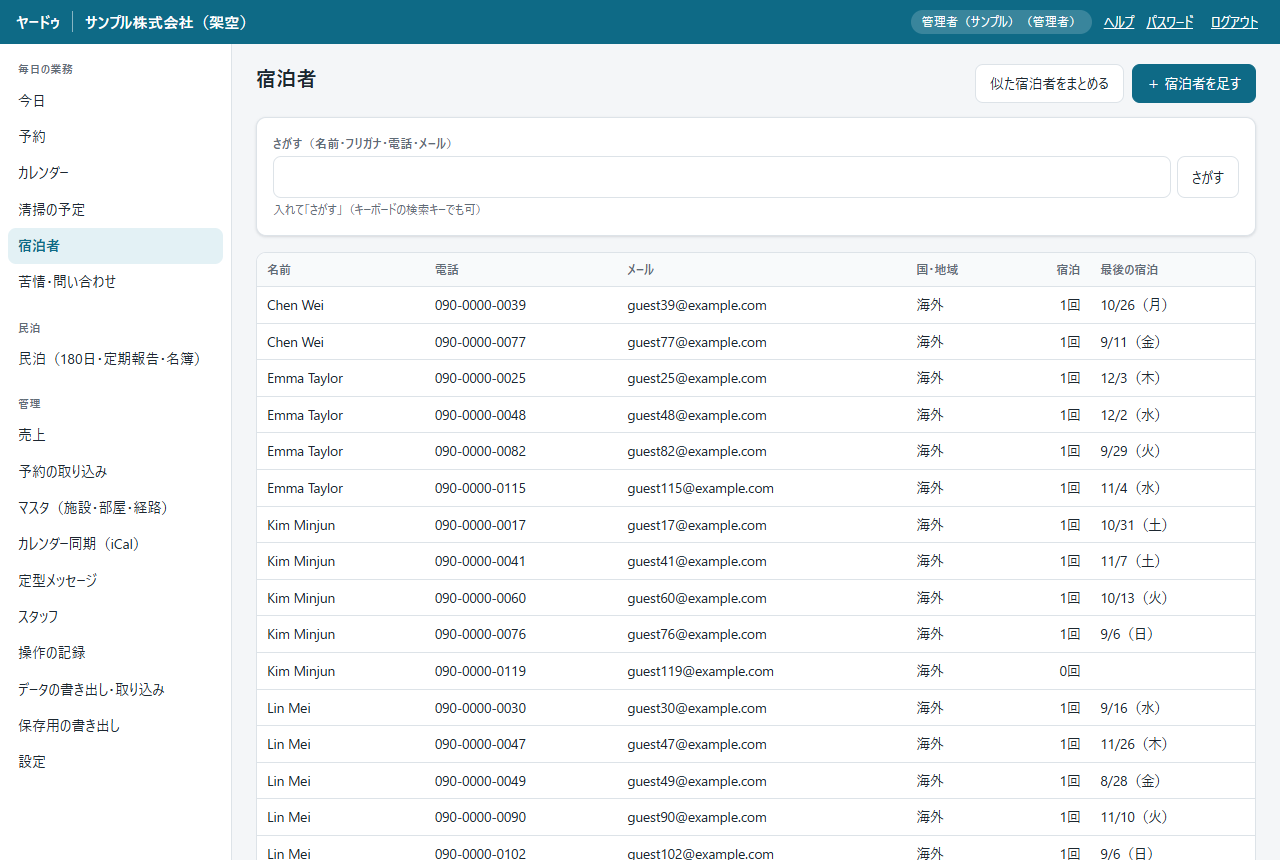1280x860 pixels.
Task: Click the さがす search button
Action: pyautogui.click(x=1208, y=177)
